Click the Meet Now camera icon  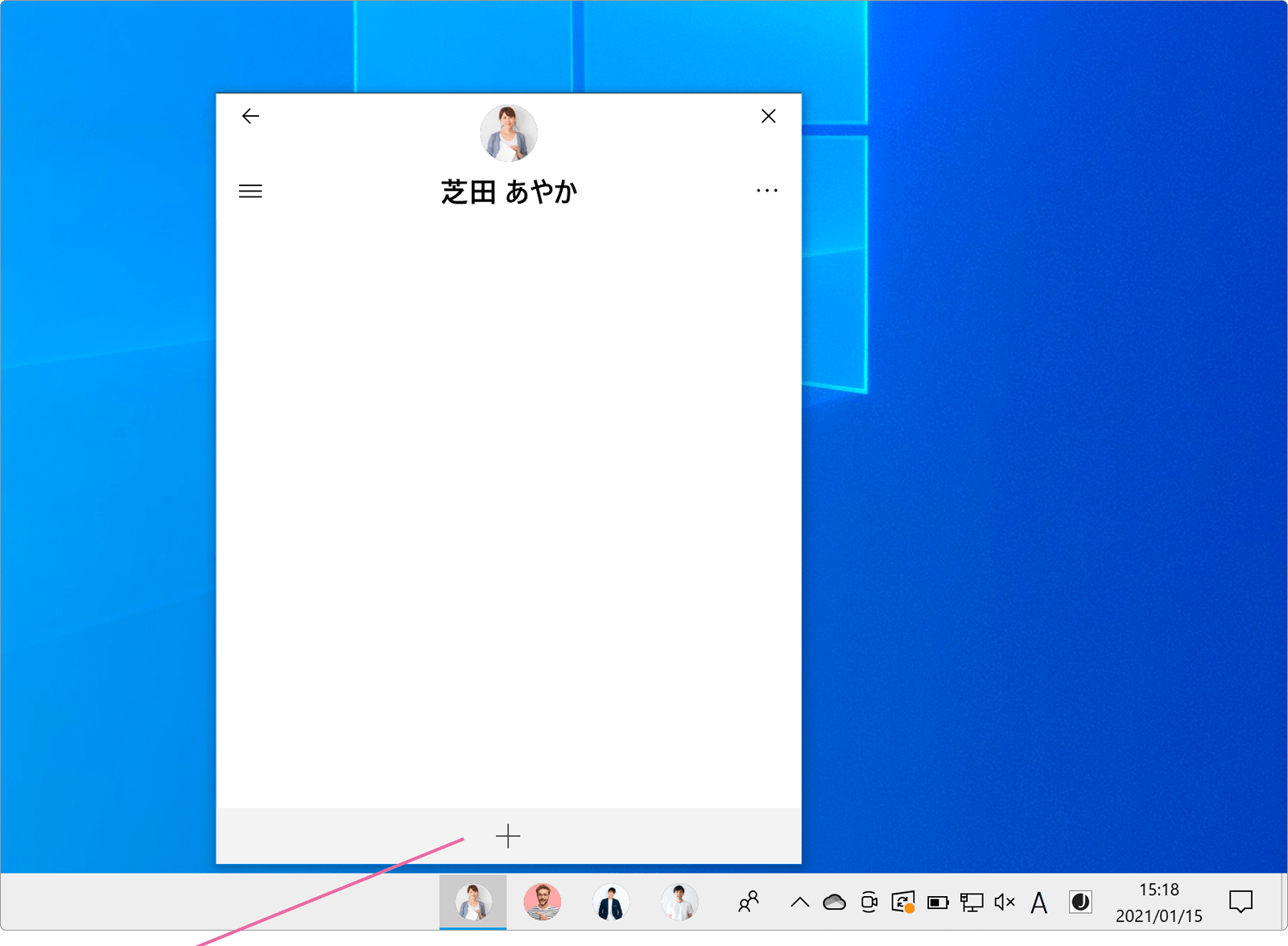[x=869, y=903]
